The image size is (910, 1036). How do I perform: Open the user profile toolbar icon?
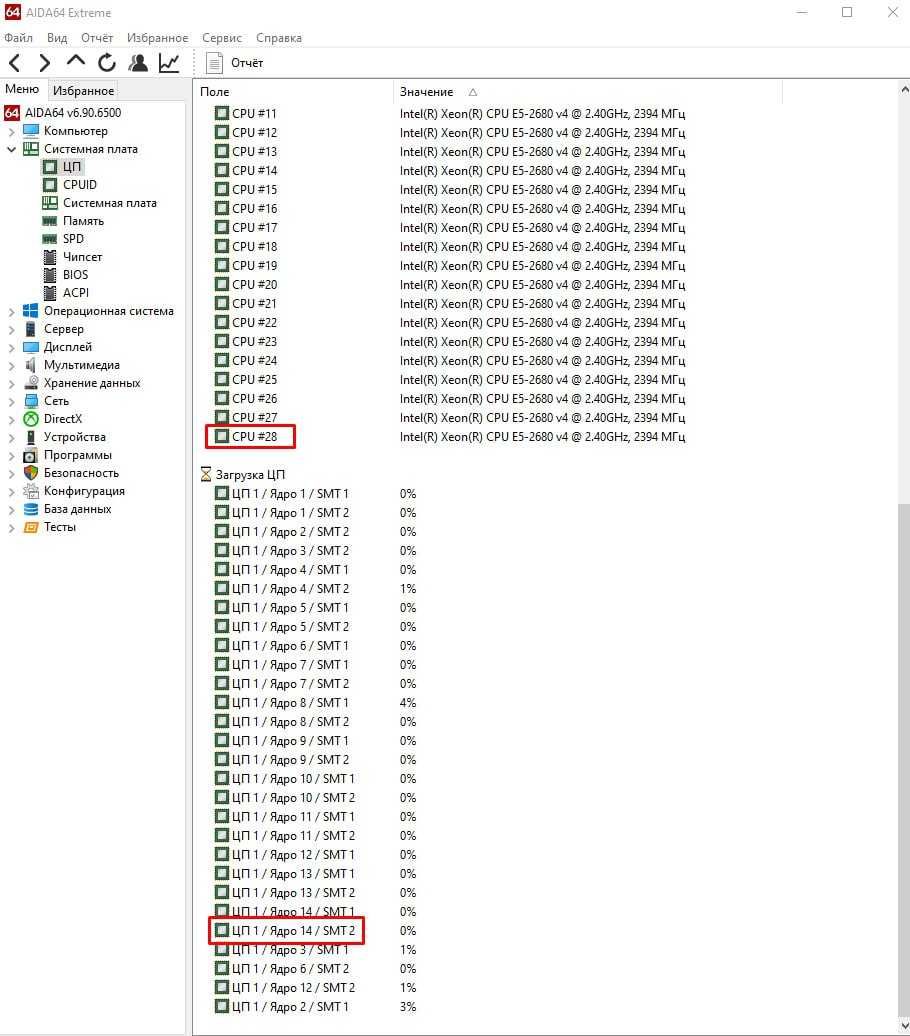(138, 63)
